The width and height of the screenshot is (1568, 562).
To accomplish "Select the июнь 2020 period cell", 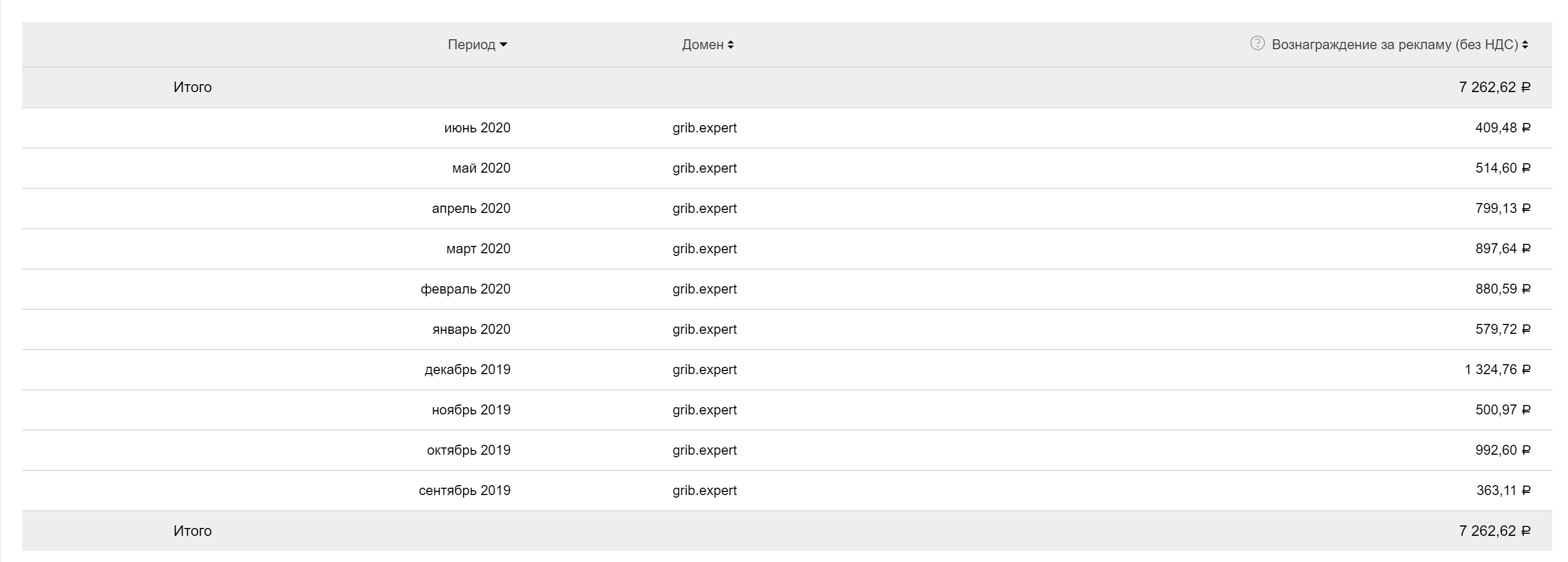I will pyautogui.click(x=477, y=128).
